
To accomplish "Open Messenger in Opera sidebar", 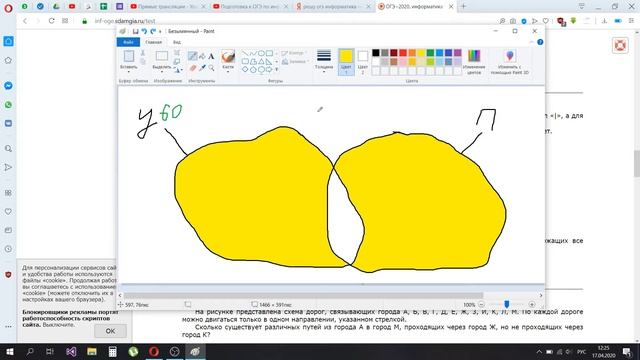I will [x=8, y=86].
